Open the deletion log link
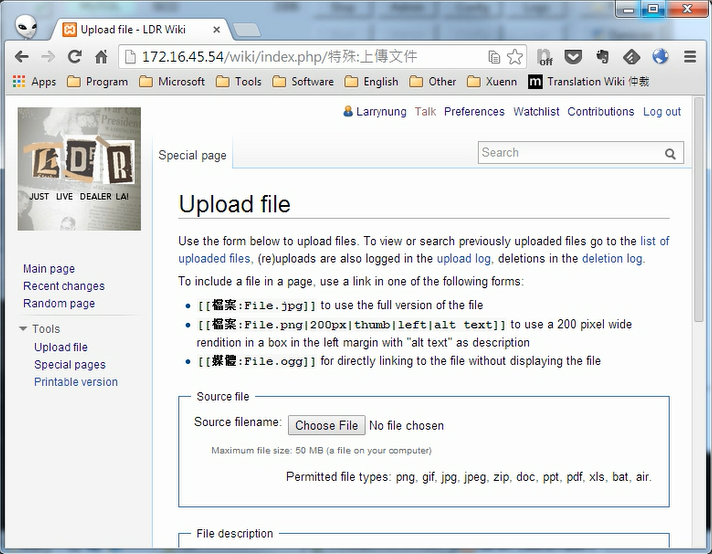The height and width of the screenshot is (554, 712). tap(612, 259)
